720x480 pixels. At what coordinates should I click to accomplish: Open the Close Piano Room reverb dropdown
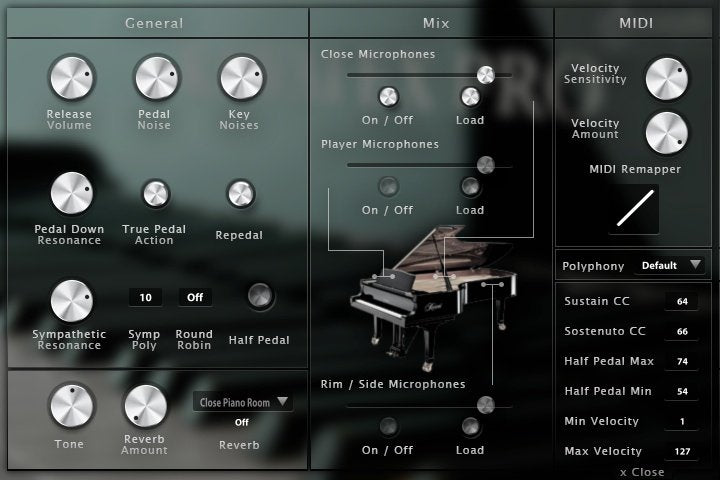(242, 402)
